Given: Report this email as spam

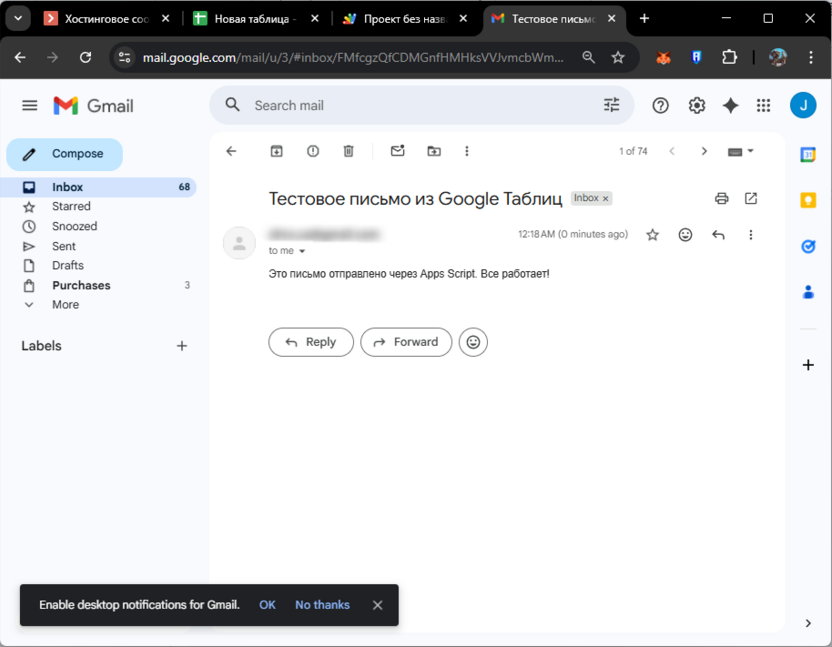Looking at the screenshot, I should 312,151.
